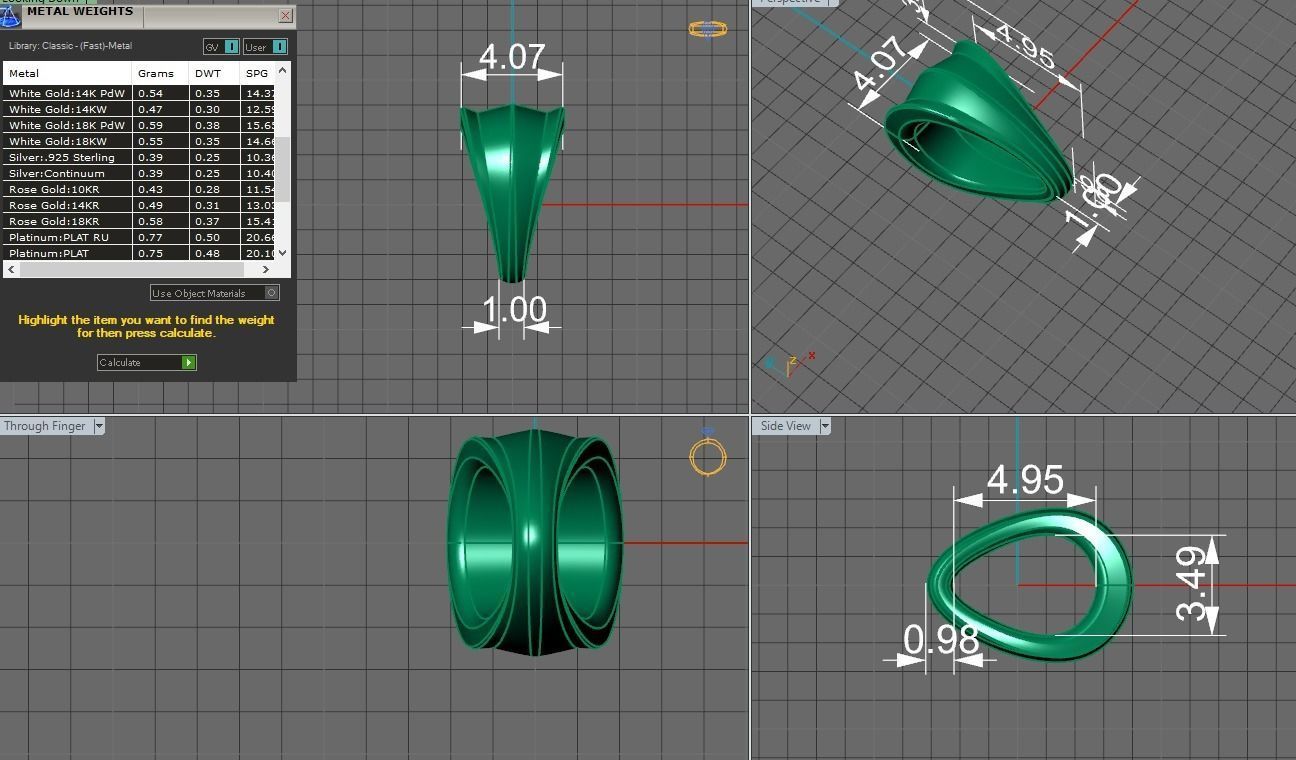
Task: Sort by the SPG column header
Action: pos(257,73)
